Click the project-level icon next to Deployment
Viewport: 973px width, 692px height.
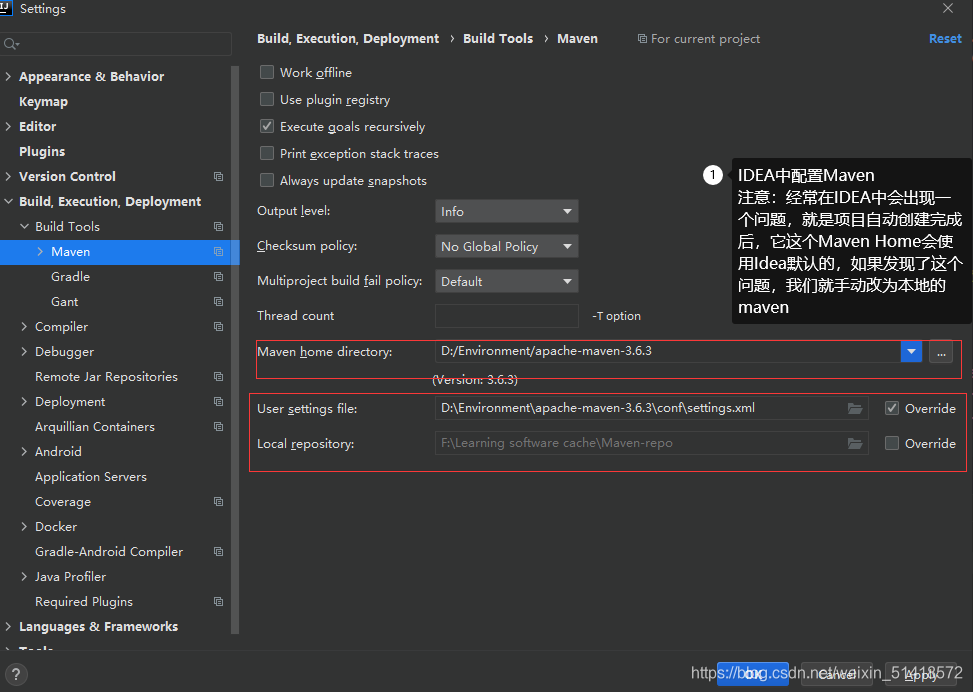(218, 402)
